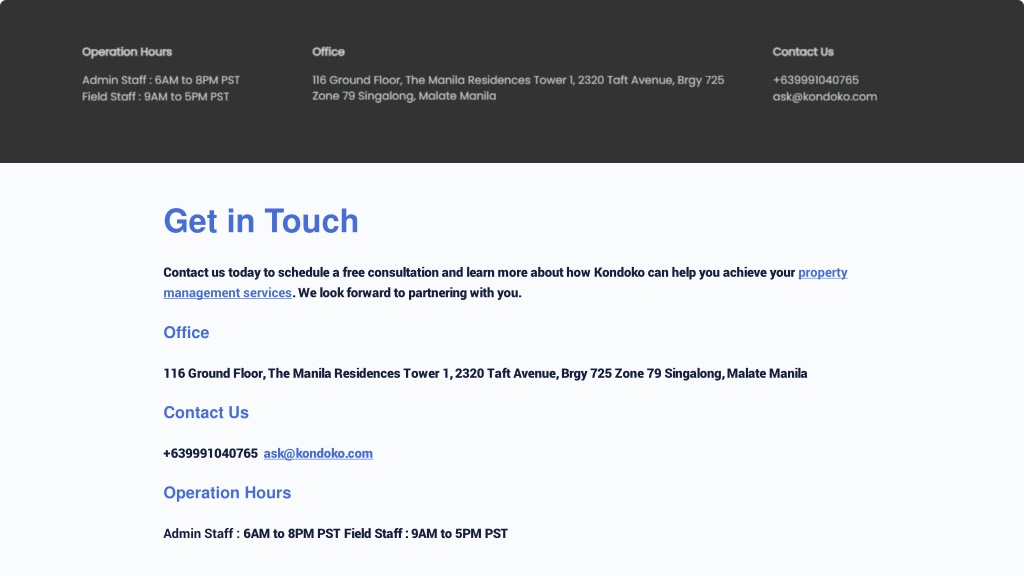Viewport: 1024px width, 576px height.
Task: Click 'Field Staff : 9AM to 5PM PST' in the header
Action: (x=155, y=97)
